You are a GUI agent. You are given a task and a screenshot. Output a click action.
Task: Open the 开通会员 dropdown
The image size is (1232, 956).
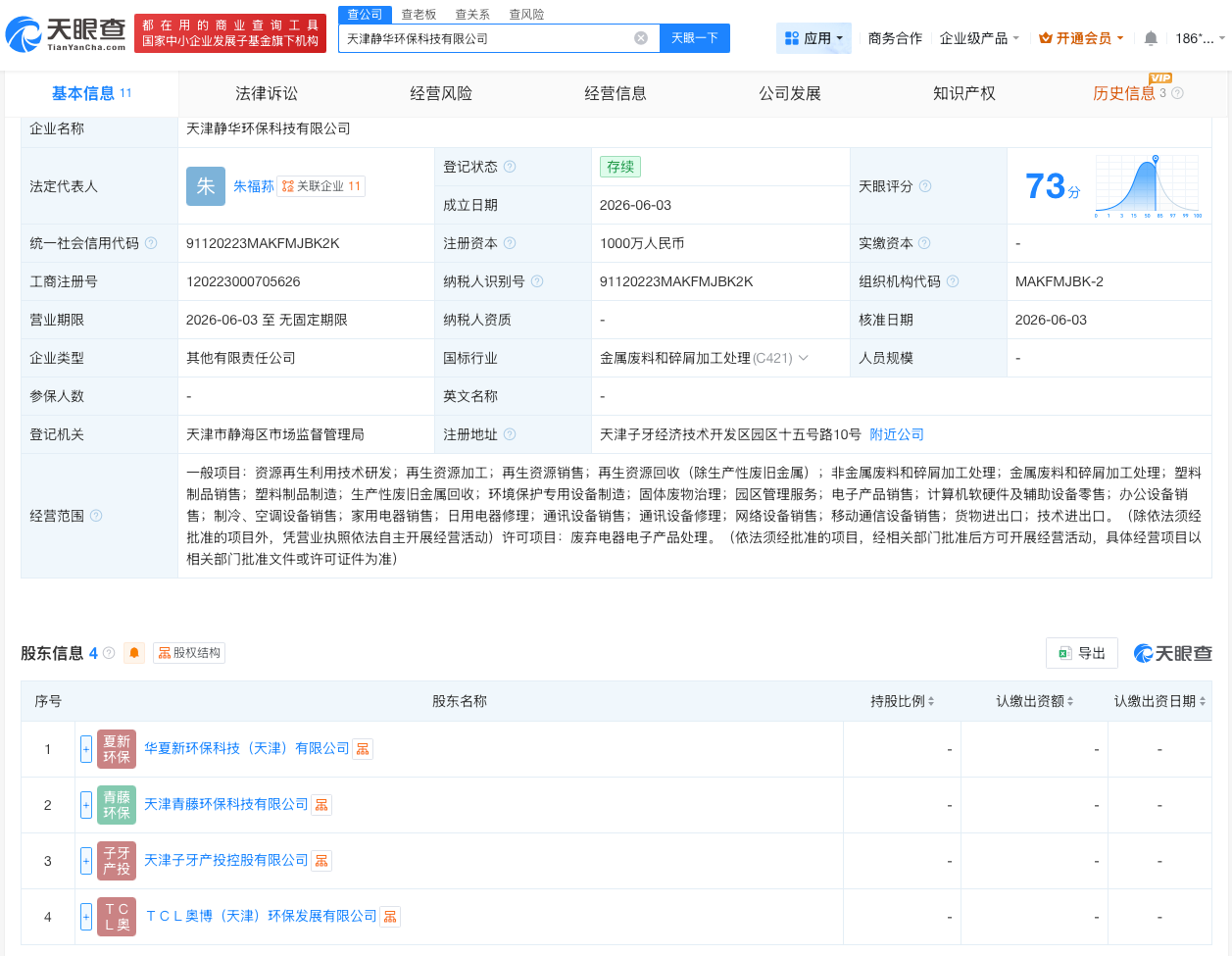click(x=1081, y=38)
